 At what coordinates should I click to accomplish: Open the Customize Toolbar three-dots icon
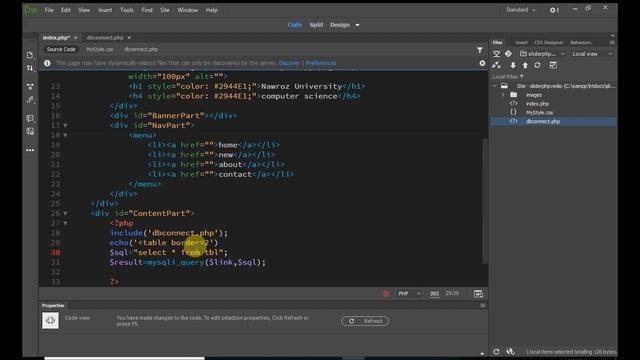[30, 150]
